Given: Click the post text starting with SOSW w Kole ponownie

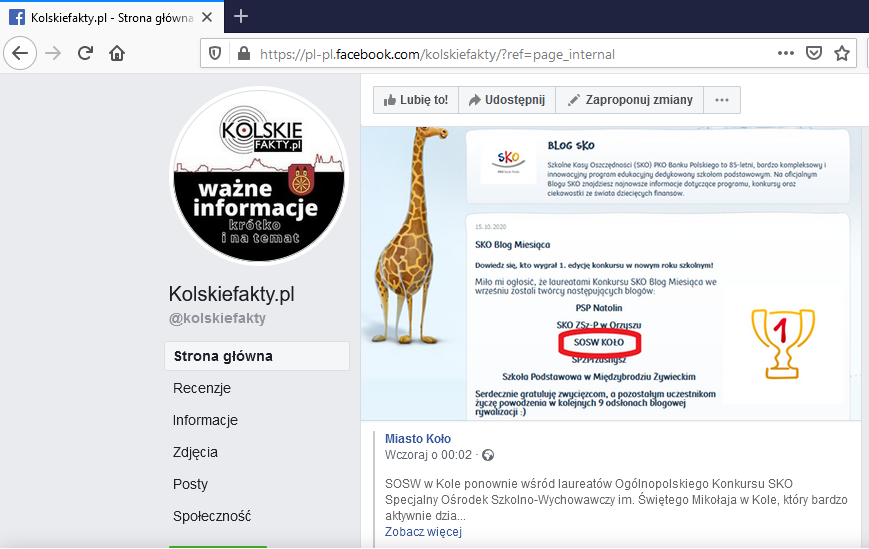Looking at the screenshot, I should pos(616,499).
